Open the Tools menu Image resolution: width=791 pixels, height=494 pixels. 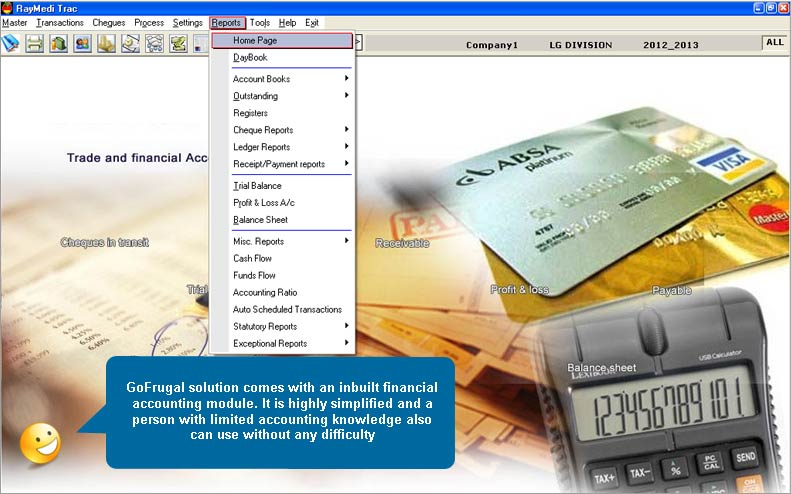click(260, 23)
